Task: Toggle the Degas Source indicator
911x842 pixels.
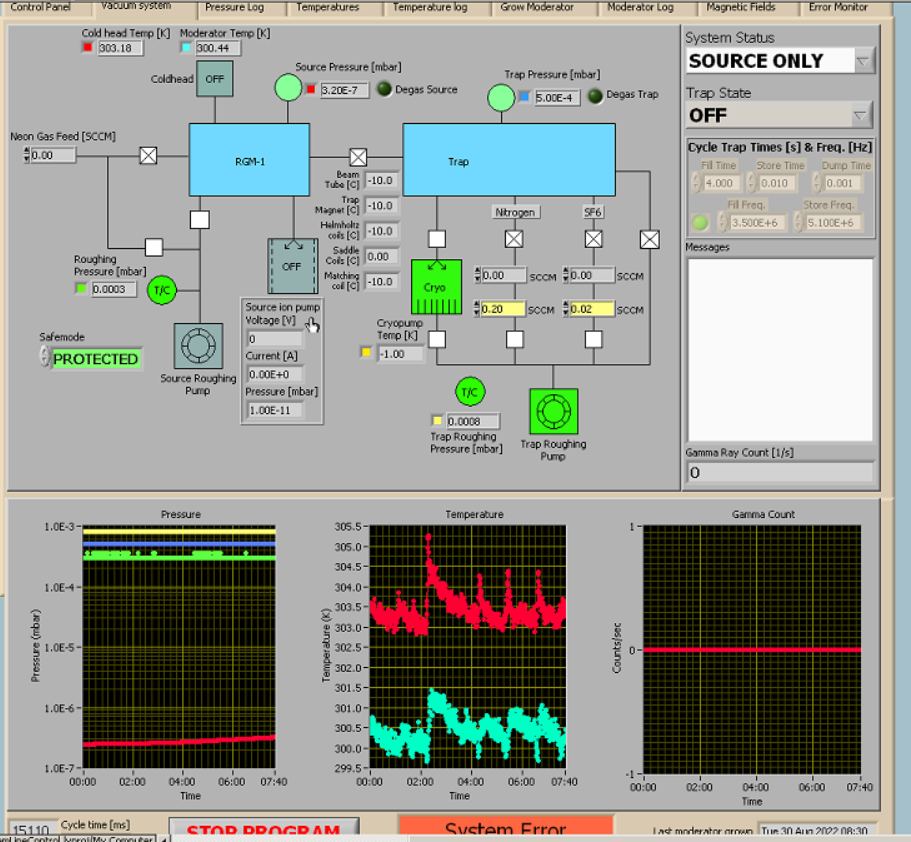Action: [384, 90]
